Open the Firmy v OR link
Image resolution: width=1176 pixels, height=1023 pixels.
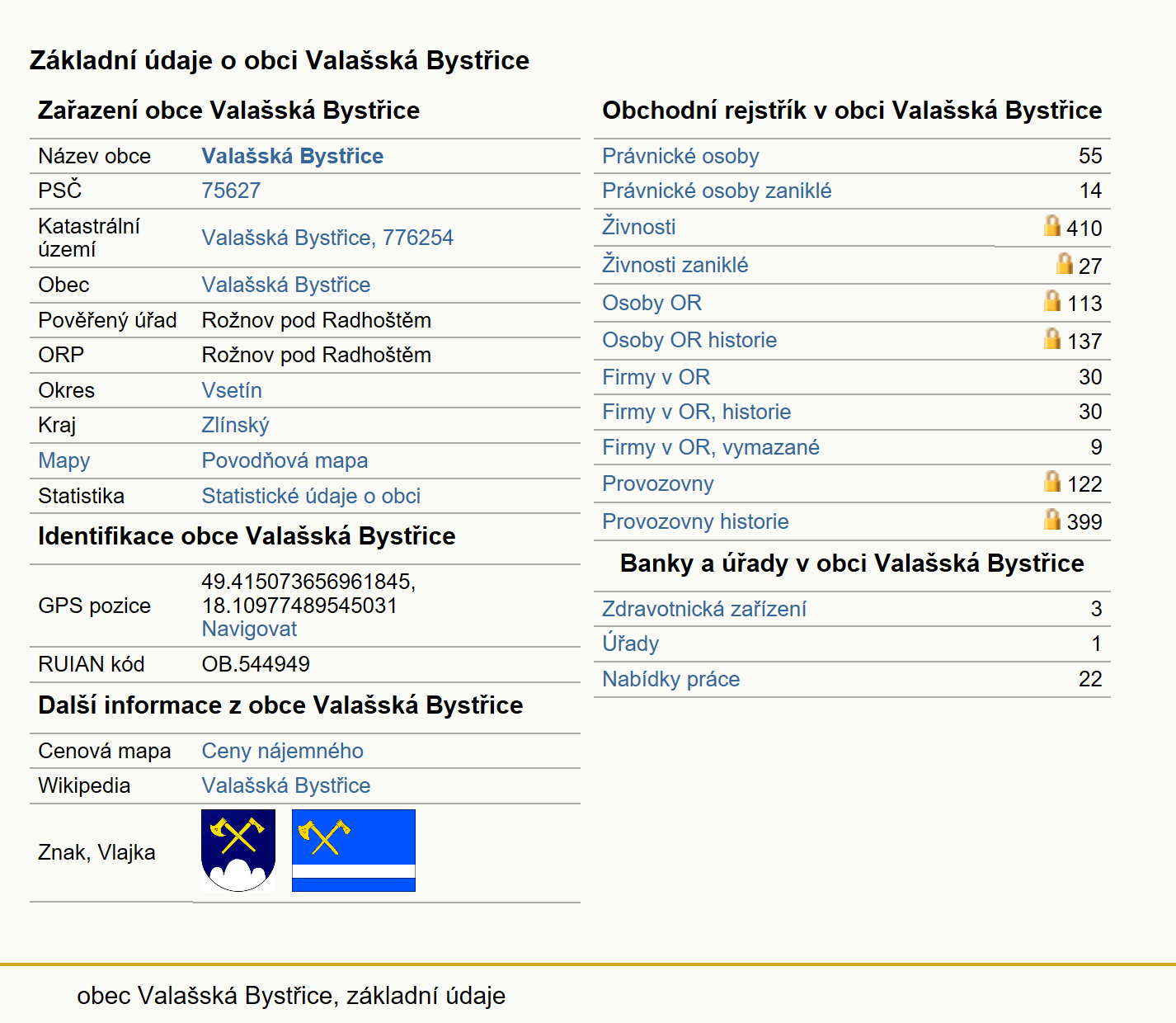point(656,377)
